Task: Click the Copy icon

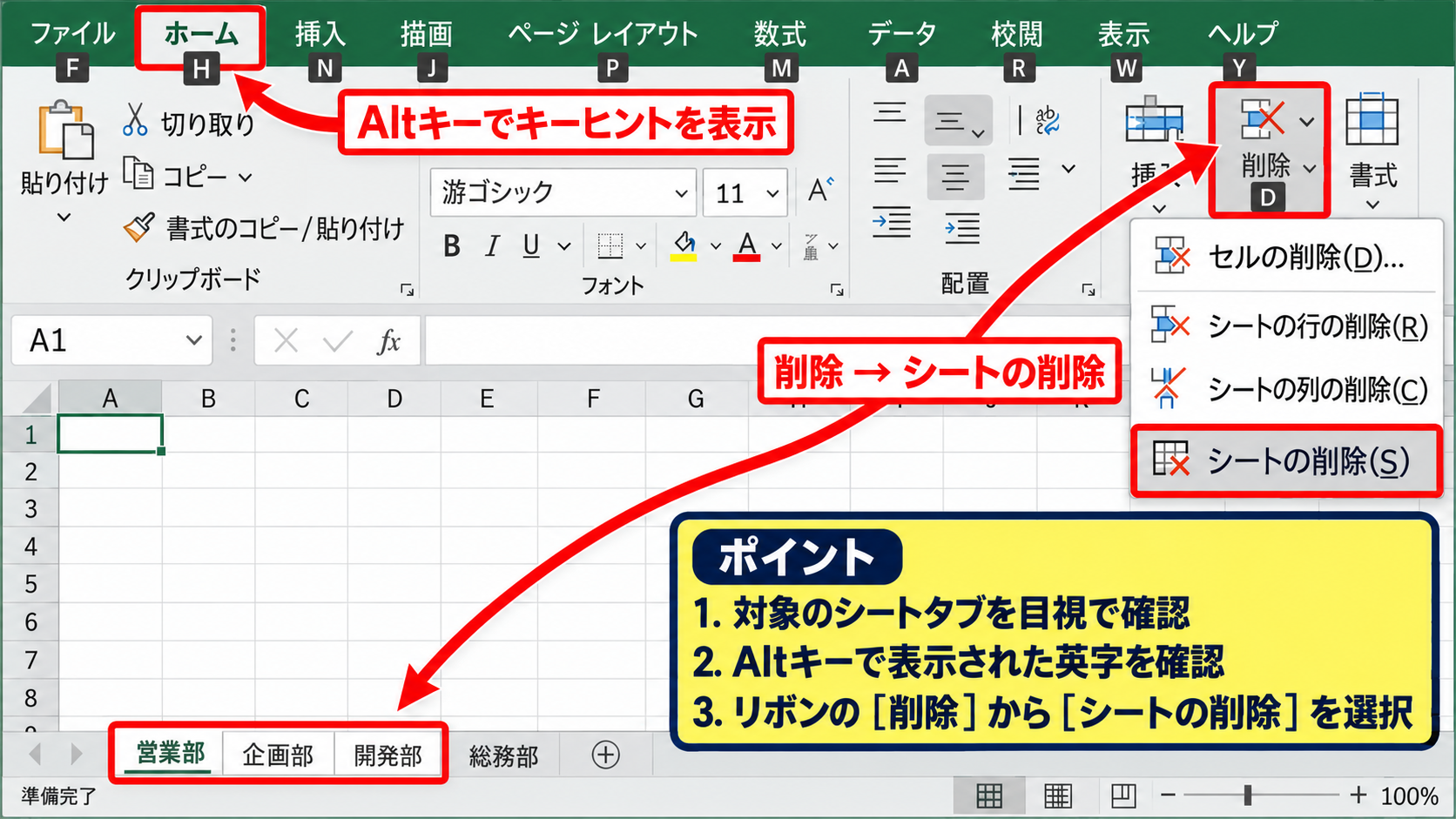Action: pyautogui.click(x=138, y=173)
